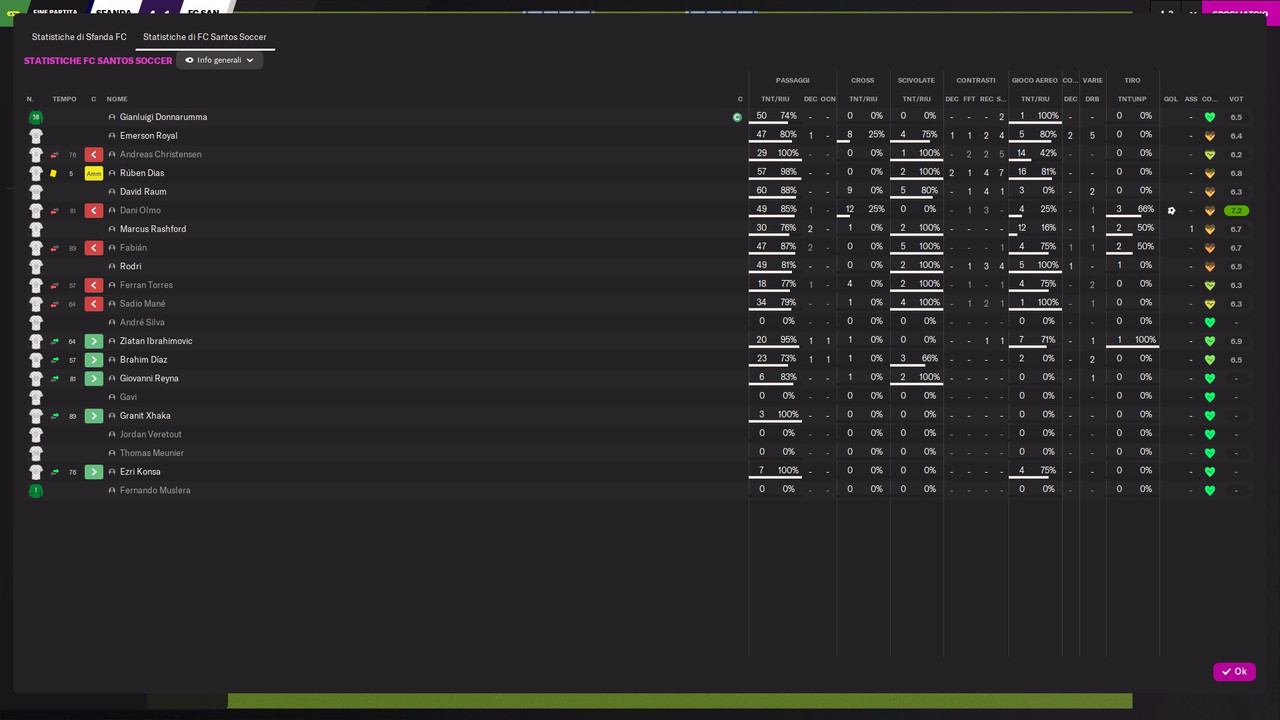Sort by VOT rating column header
Screen dimensions: 1280x720
pos(1236,99)
